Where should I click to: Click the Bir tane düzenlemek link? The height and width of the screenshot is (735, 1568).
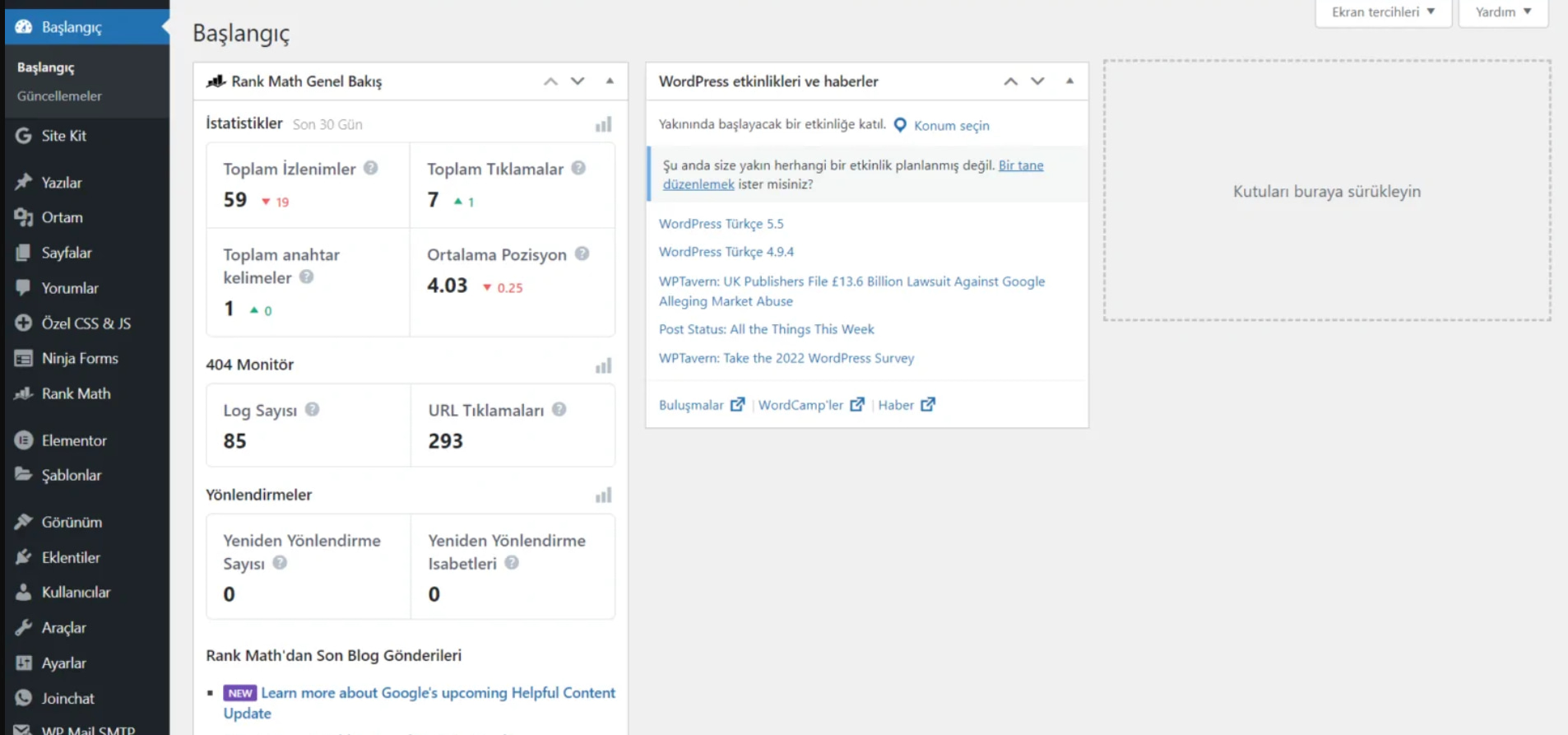click(x=853, y=174)
